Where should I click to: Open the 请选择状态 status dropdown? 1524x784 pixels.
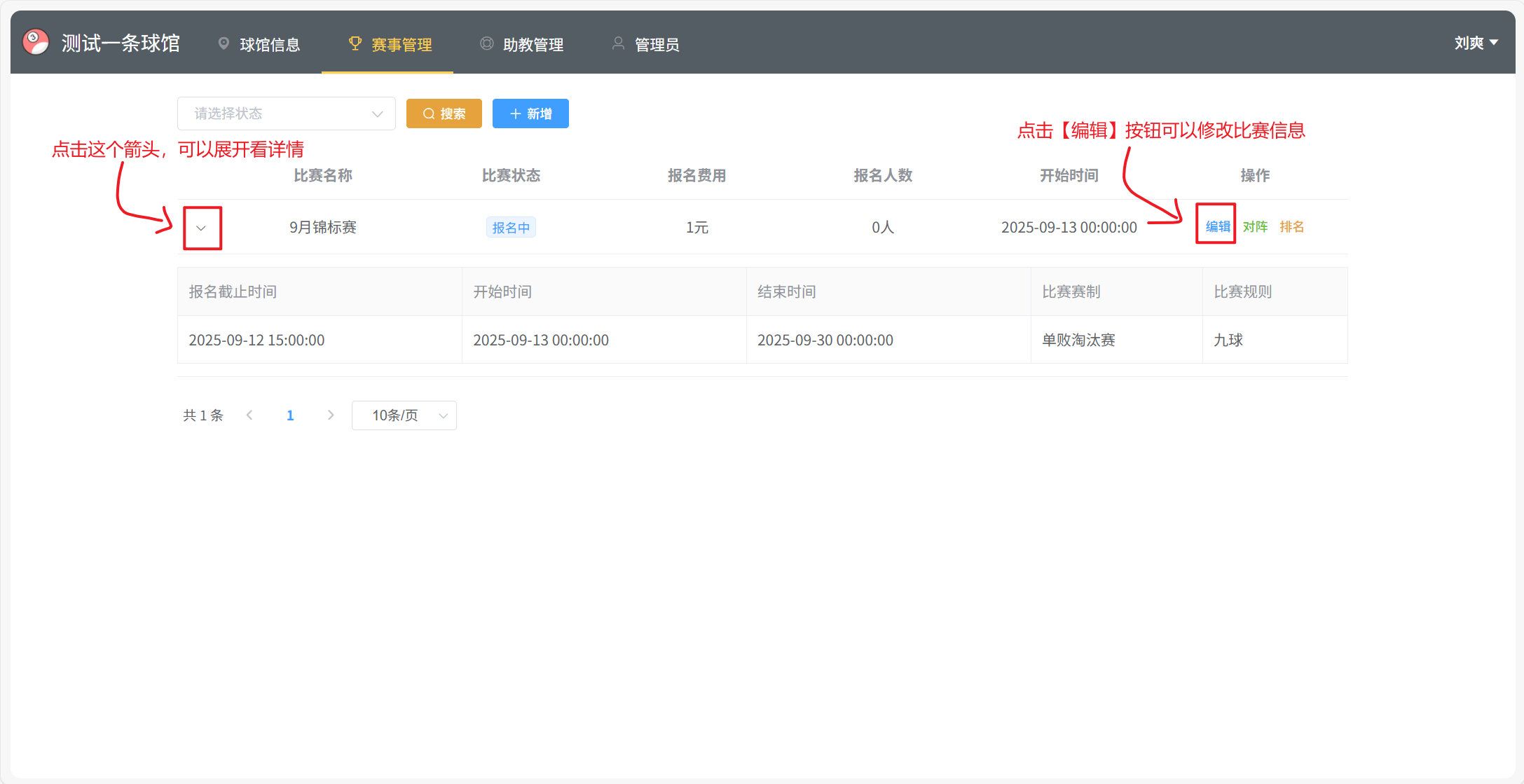(286, 114)
